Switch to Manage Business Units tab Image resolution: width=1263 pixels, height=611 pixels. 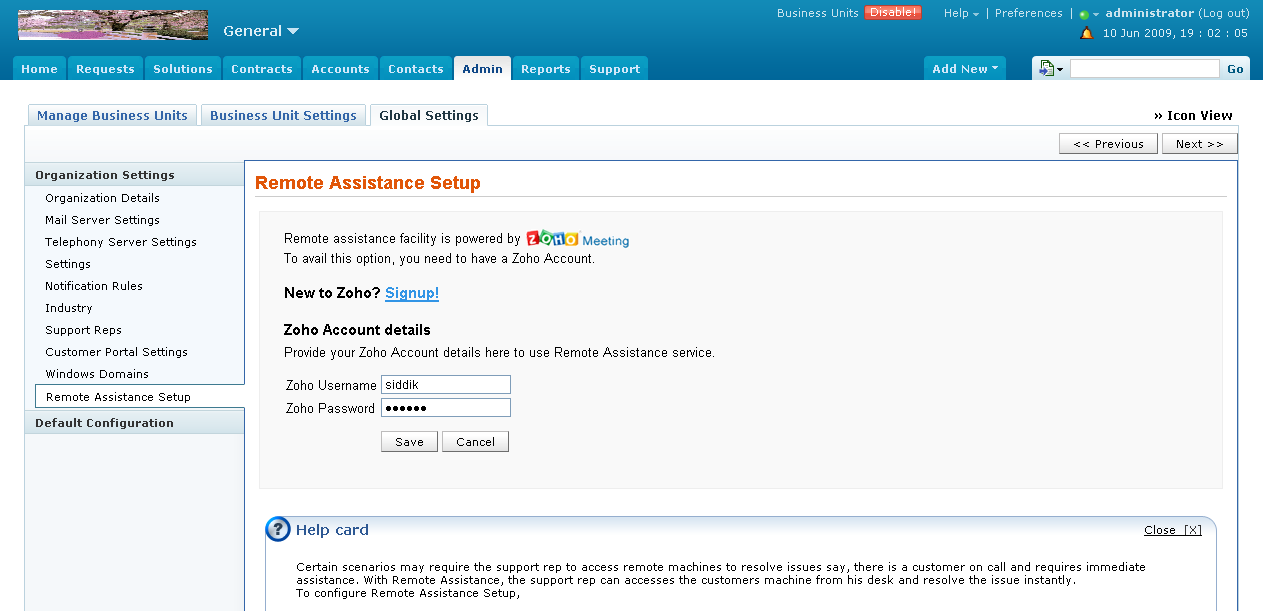click(112, 115)
